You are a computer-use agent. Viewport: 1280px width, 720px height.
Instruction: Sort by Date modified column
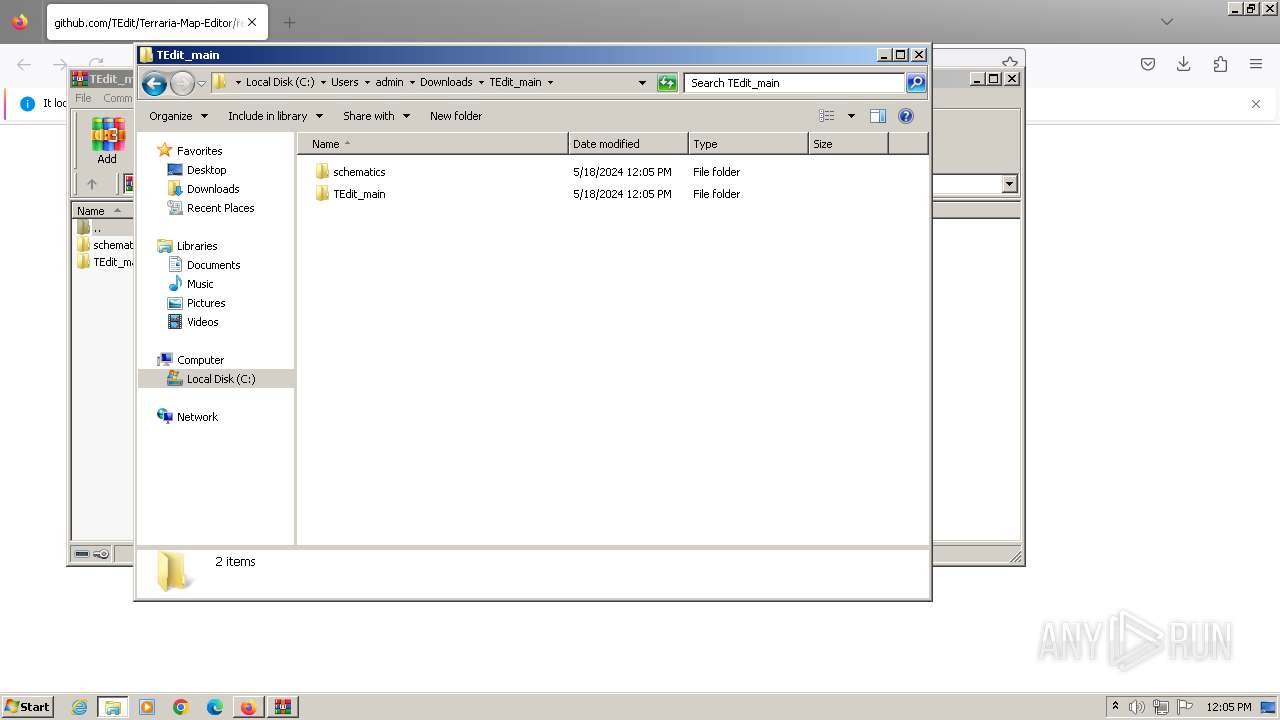click(628, 144)
